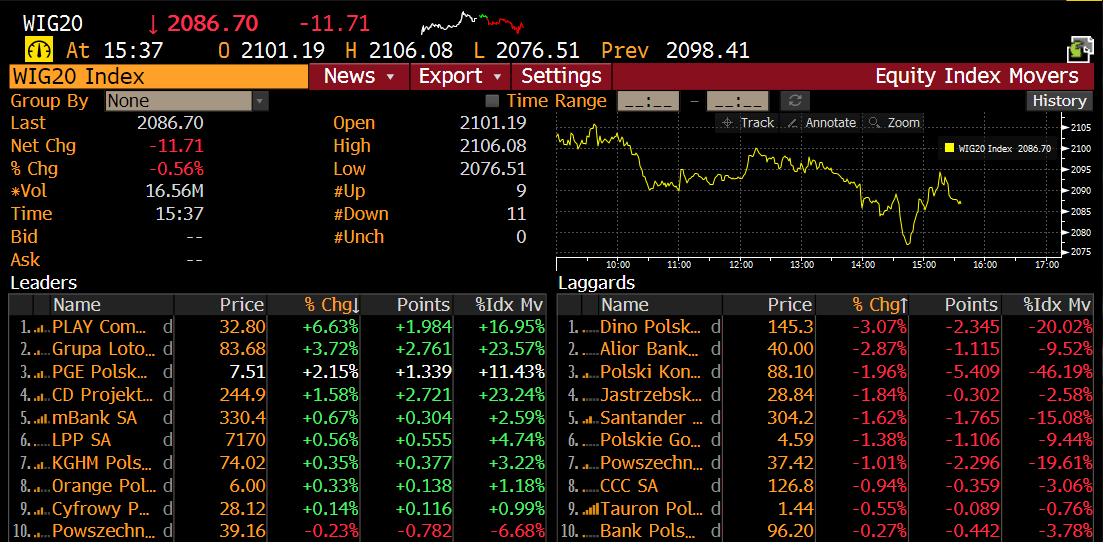Screen dimensions: 1103x542
Task: Click the yellow WIG20 Index legend swatch
Action: coord(950,149)
